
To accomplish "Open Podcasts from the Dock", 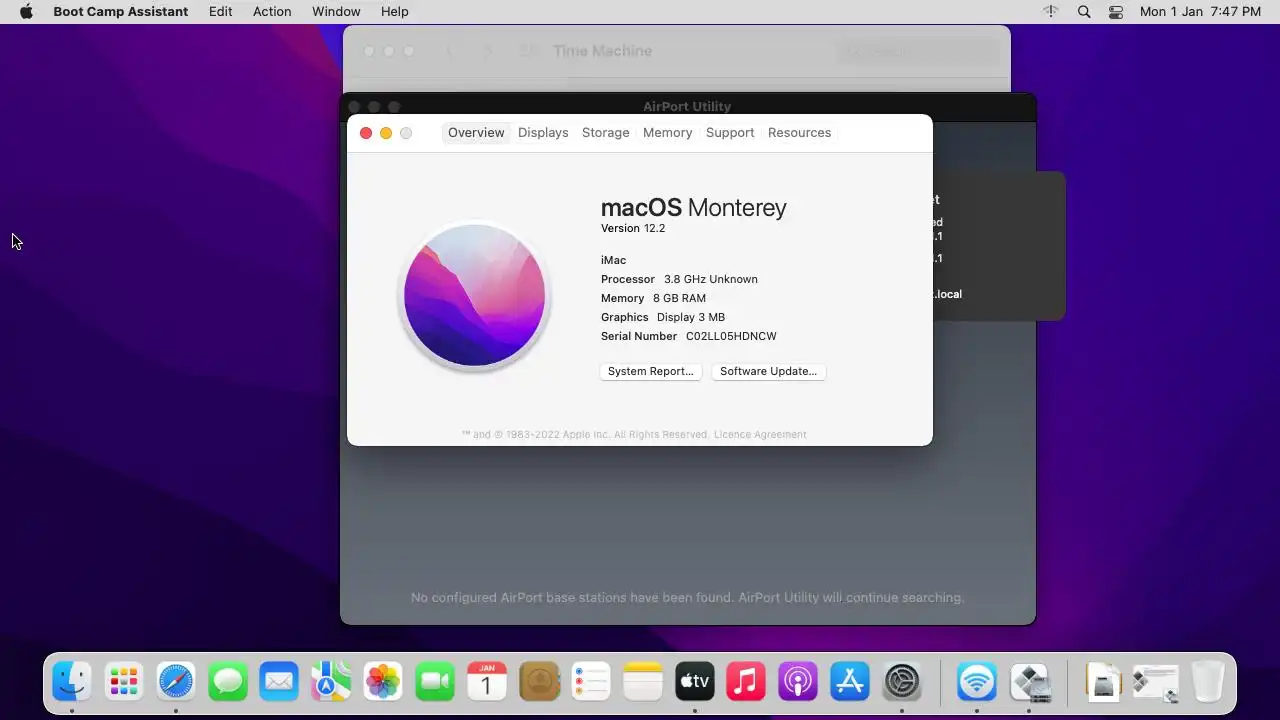I will [x=798, y=682].
